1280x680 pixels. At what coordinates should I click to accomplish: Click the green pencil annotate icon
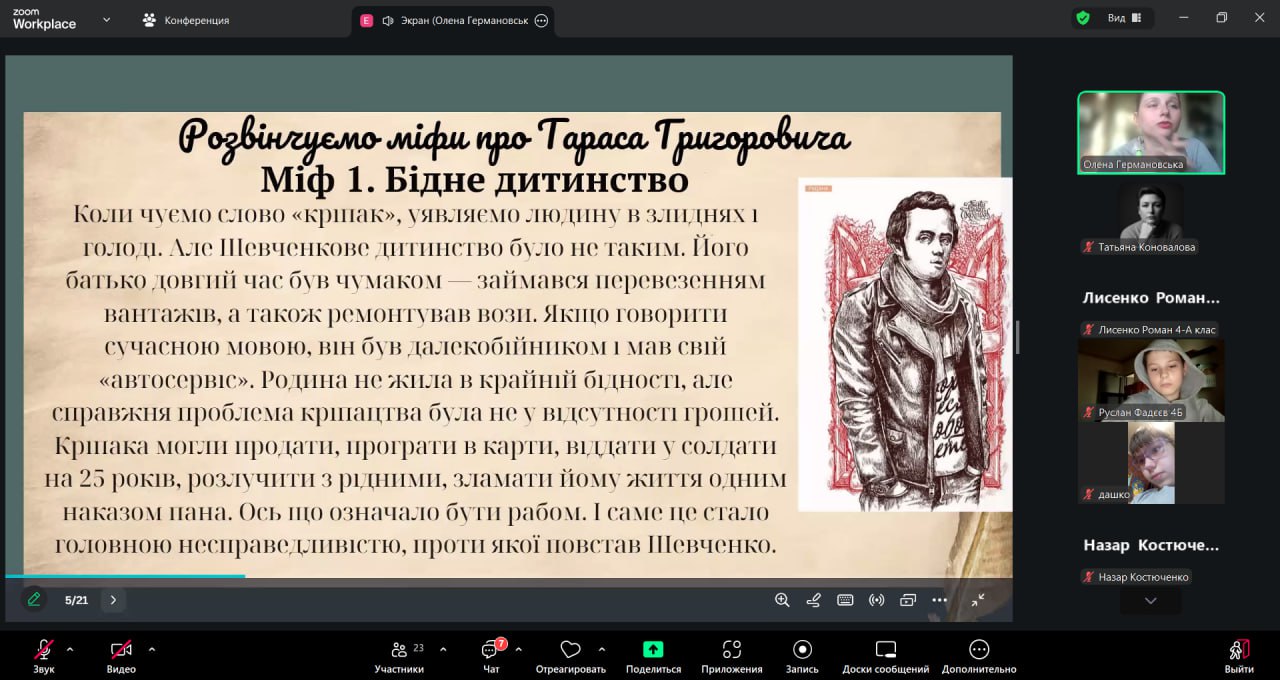pyautogui.click(x=34, y=600)
